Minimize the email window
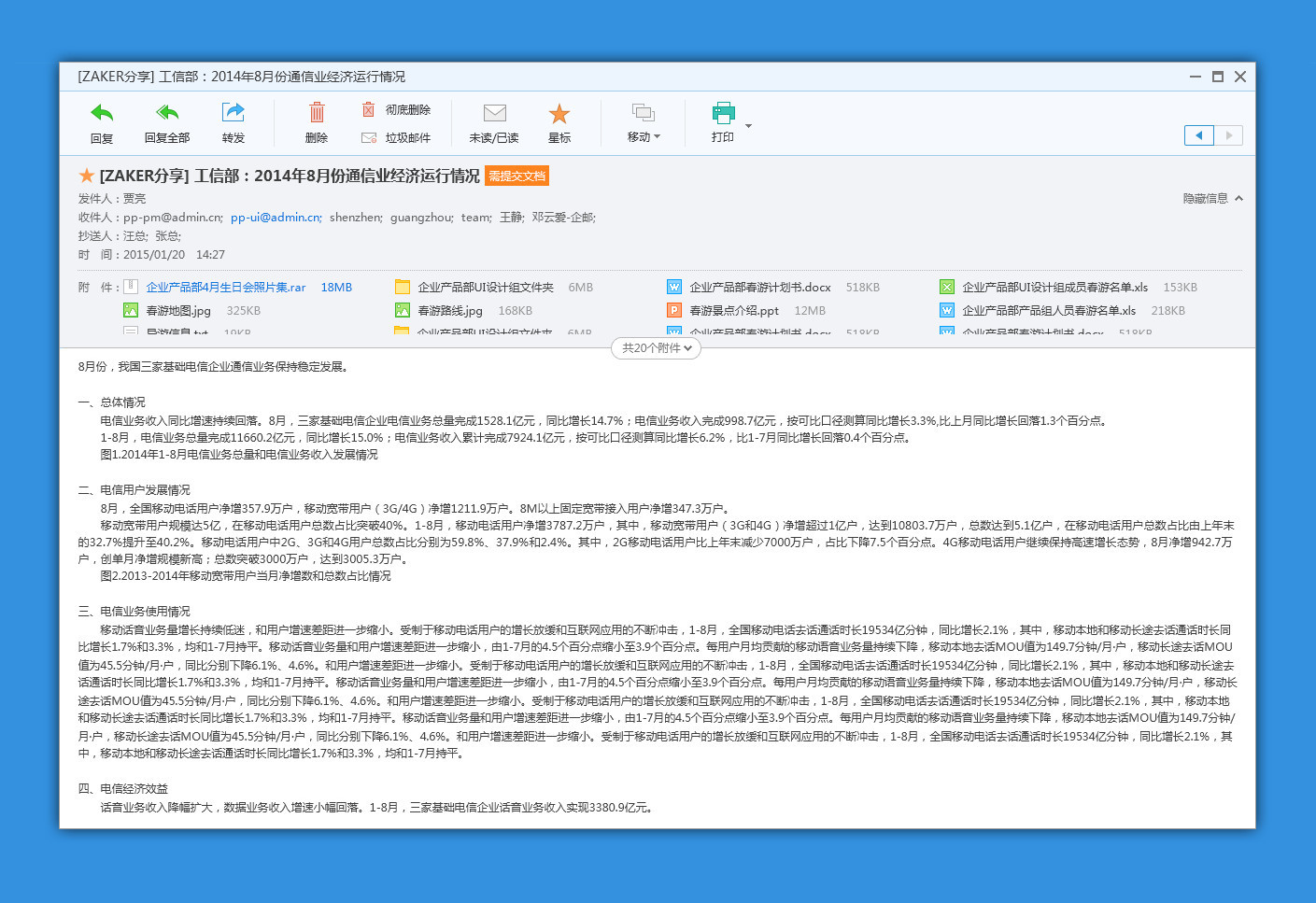The image size is (1316, 903). [1196, 77]
